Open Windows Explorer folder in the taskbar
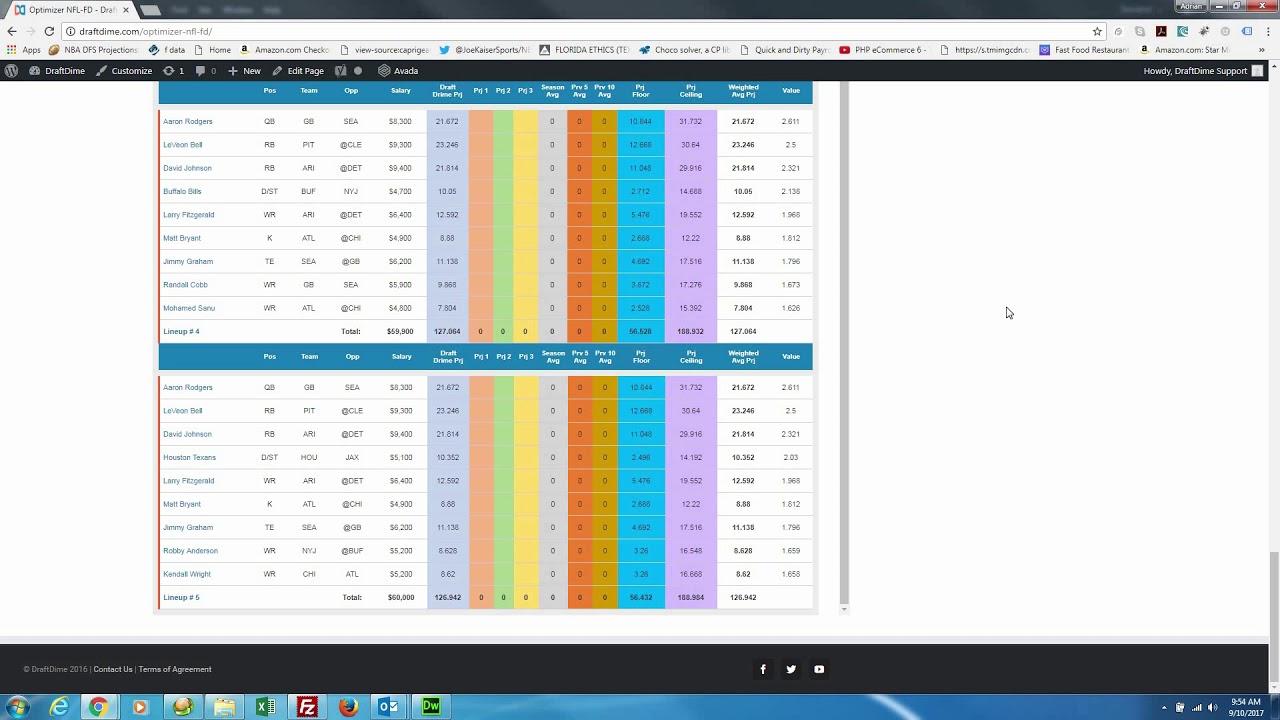This screenshot has height=720, width=1280. pos(223,707)
